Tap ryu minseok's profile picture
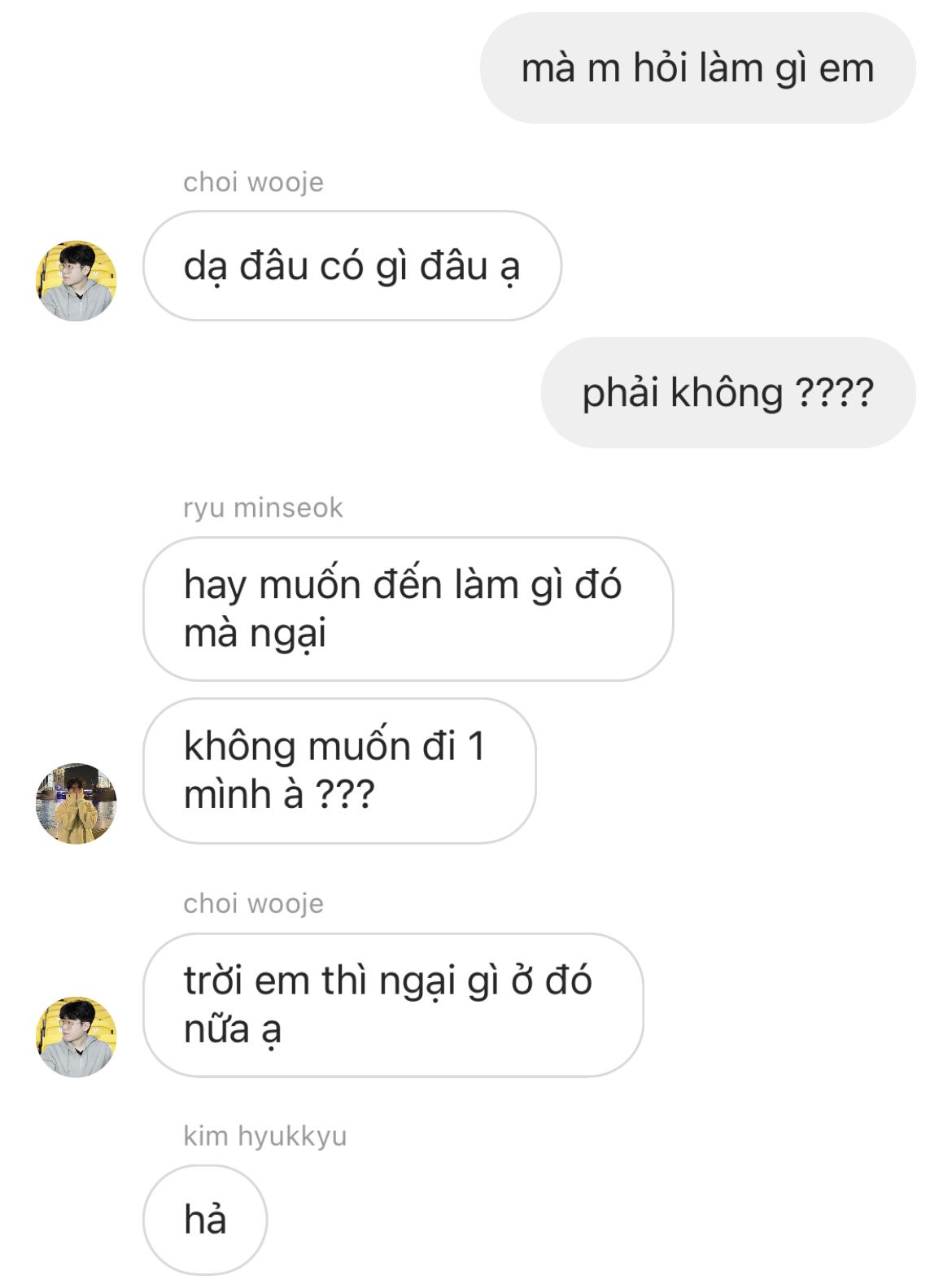952x1284 pixels. [x=76, y=803]
